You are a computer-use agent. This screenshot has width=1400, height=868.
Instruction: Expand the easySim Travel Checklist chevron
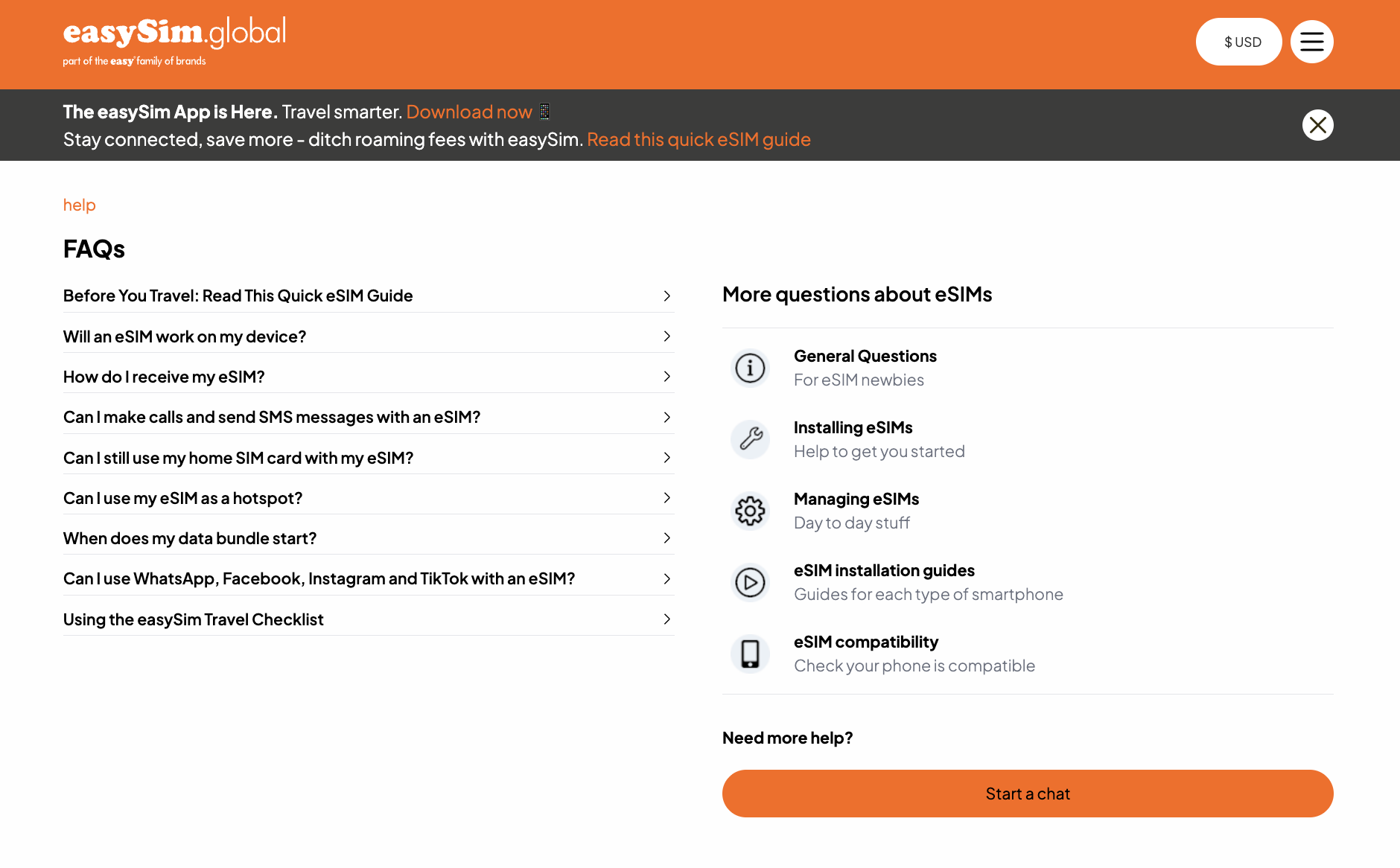(x=667, y=619)
